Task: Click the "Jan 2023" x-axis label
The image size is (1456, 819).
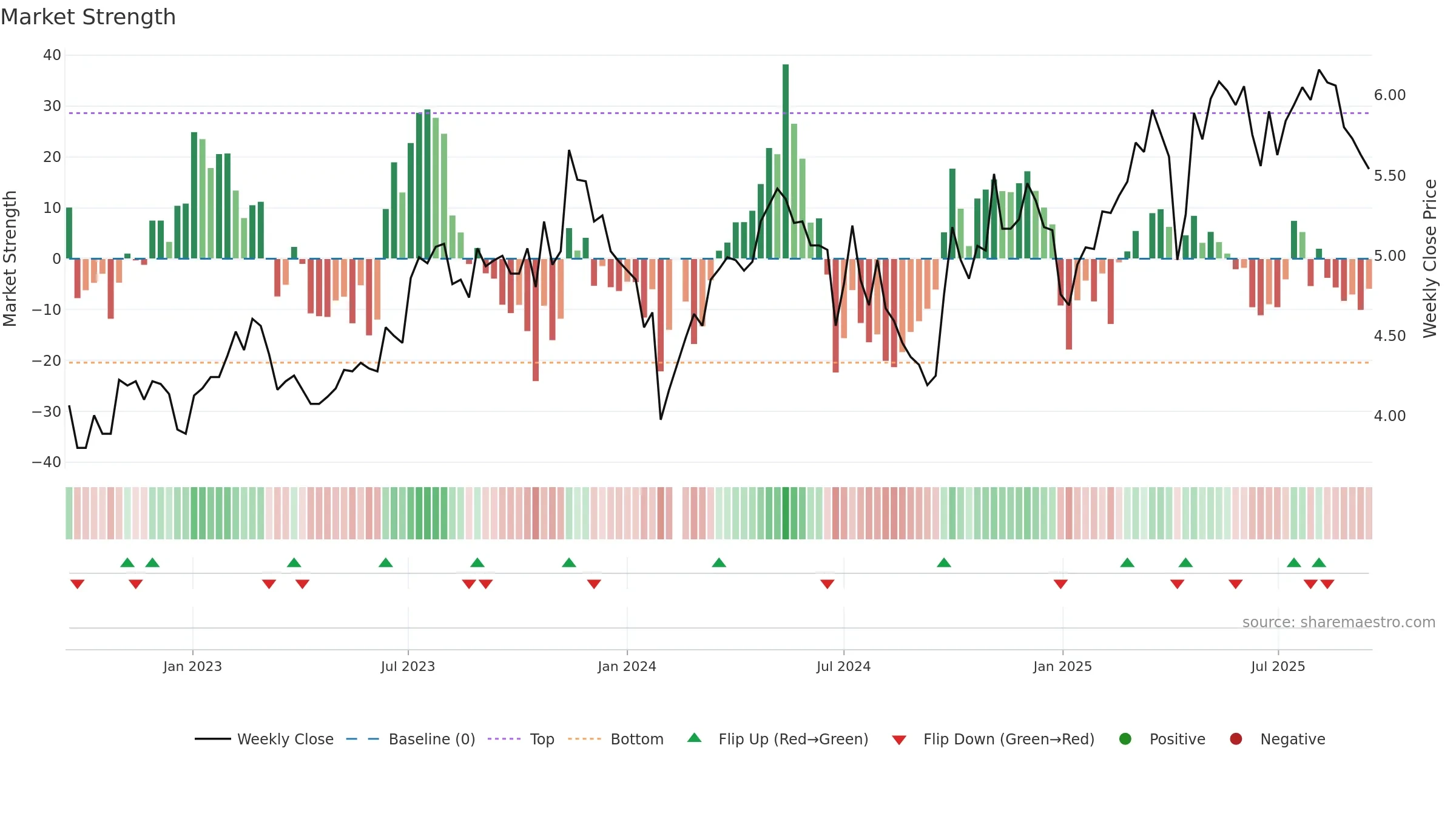Action: (x=192, y=666)
